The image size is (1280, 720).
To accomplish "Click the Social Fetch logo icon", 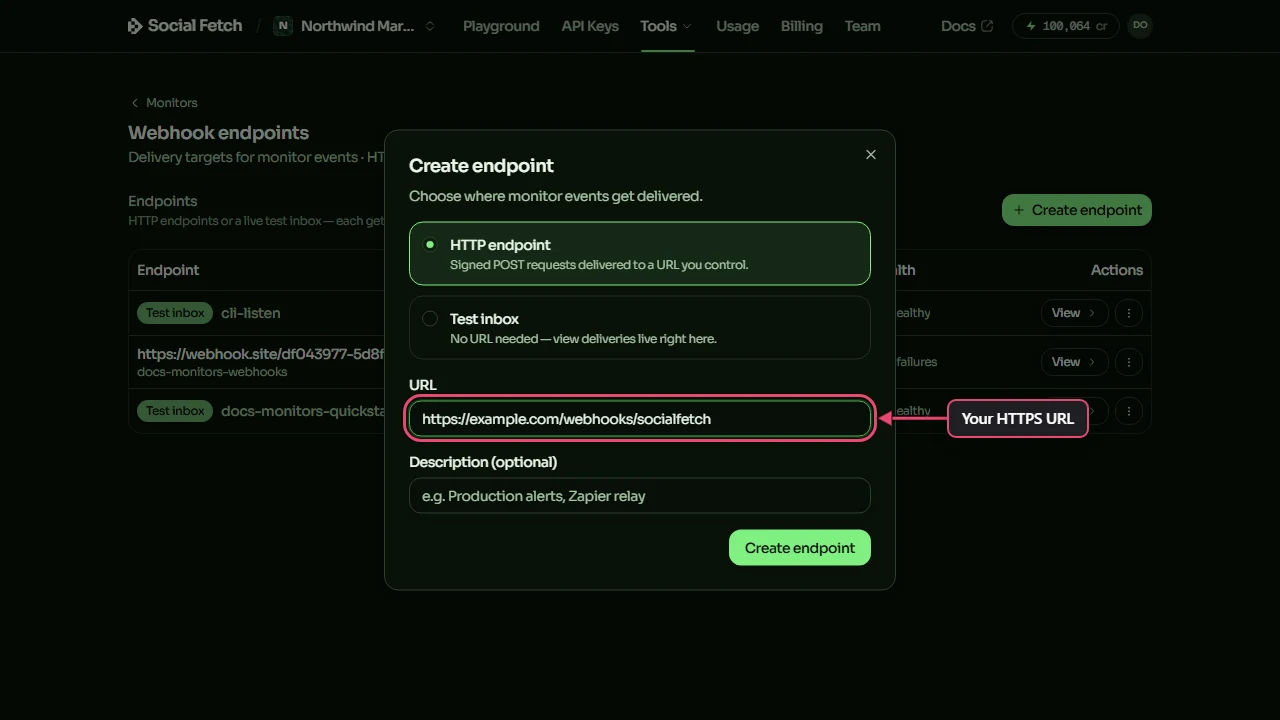I will point(135,26).
